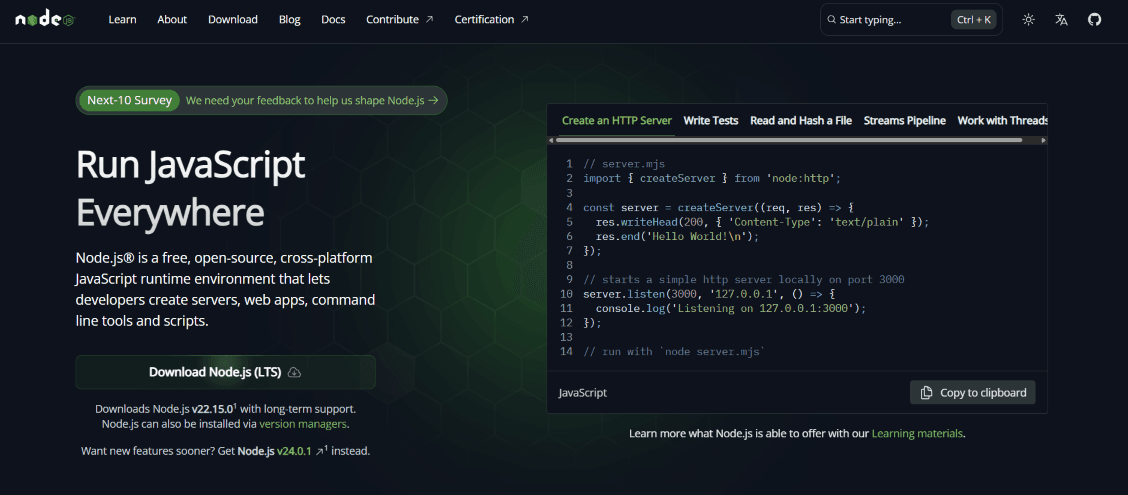The height and width of the screenshot is (495, 1128).
Task: Click the Node.js logo
Action: 45,19
